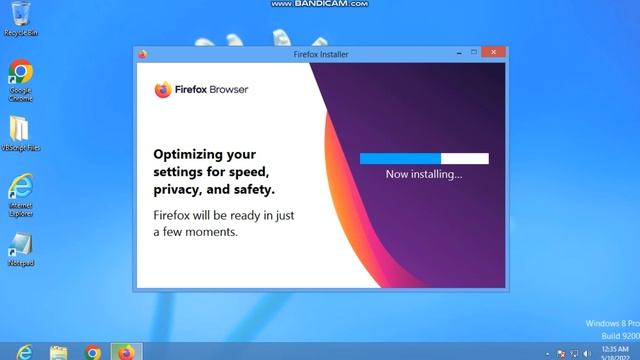
Task: Click the "Optimizing your settings" heading
Action: coord(214,172)
